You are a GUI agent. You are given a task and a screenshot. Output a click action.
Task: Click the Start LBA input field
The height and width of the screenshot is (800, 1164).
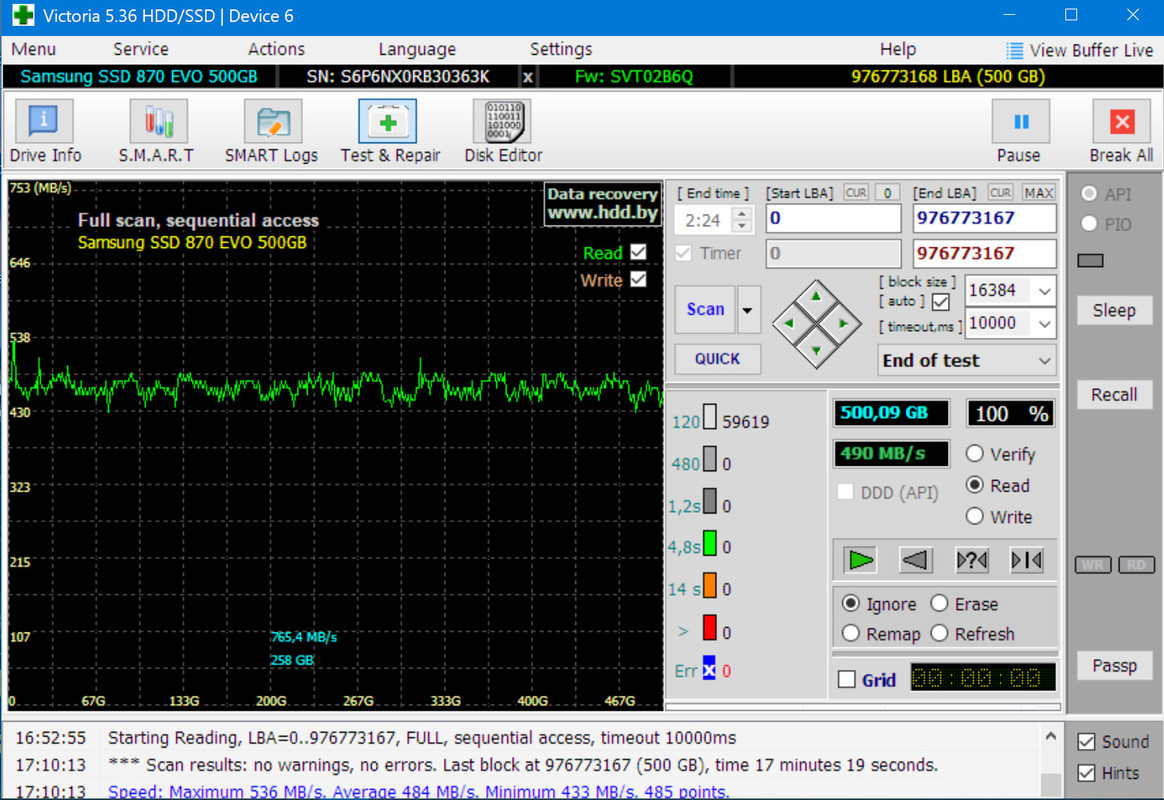tap(833, 218)
